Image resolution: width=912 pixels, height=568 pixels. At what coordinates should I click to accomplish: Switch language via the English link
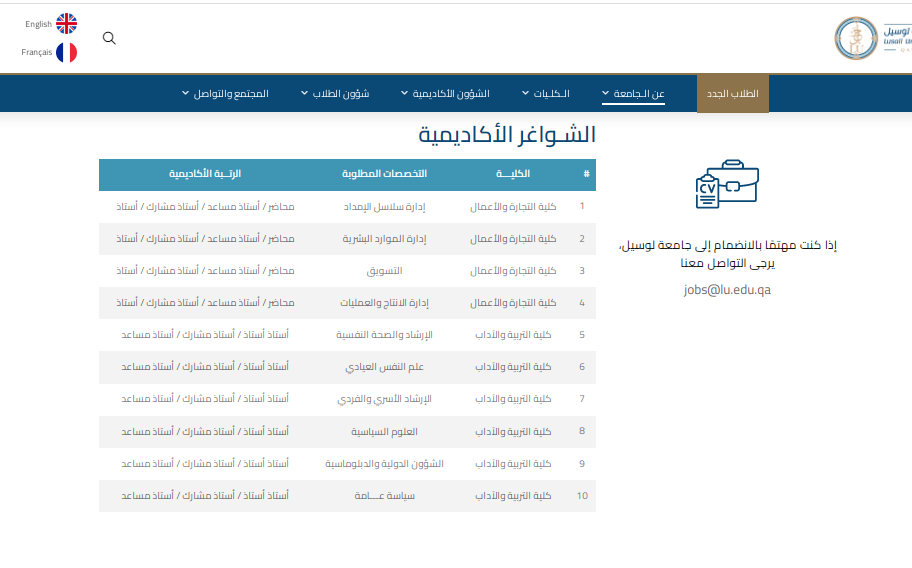pos(38,24)
